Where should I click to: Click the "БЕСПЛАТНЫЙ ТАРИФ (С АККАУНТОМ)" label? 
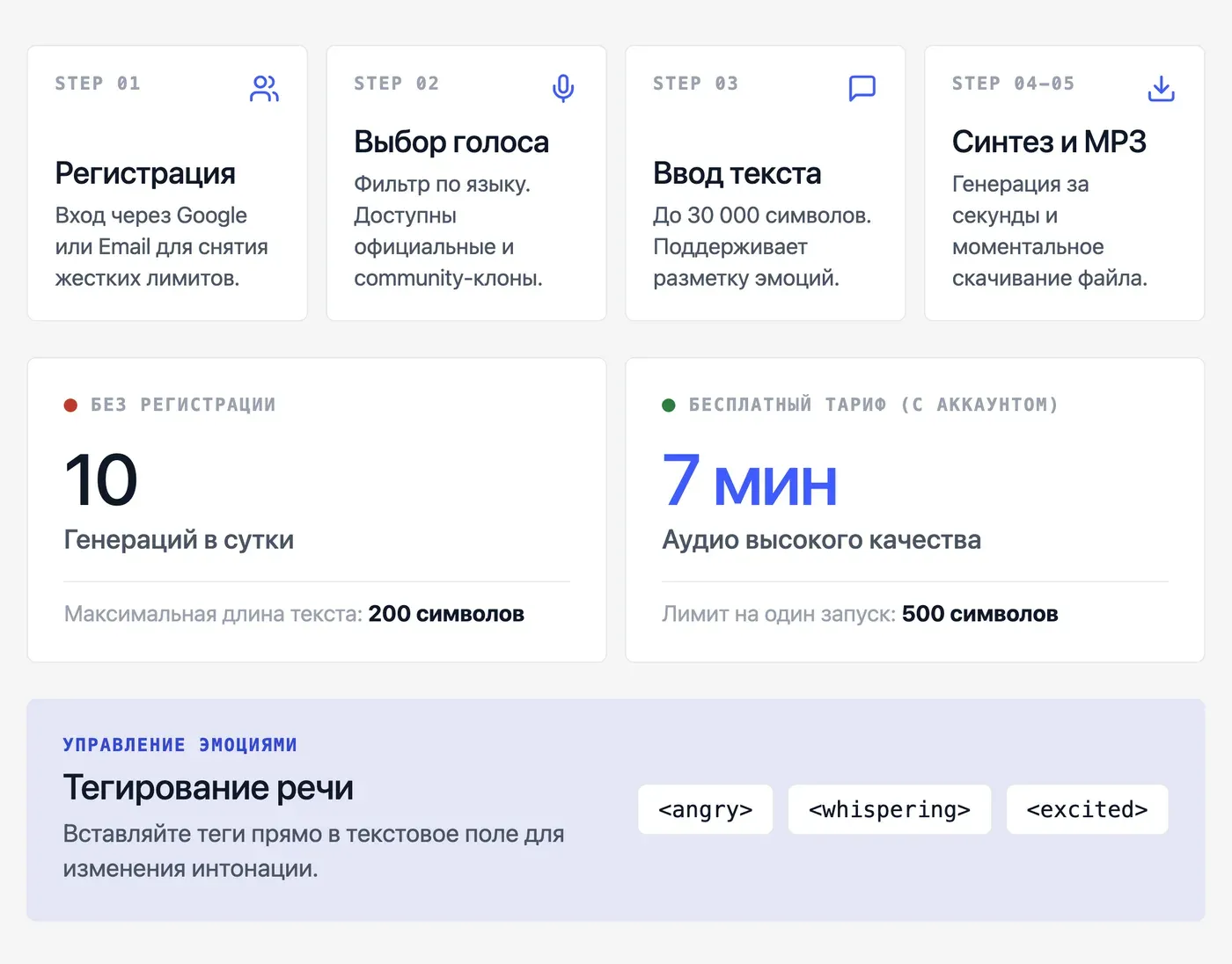coord(874,405)
